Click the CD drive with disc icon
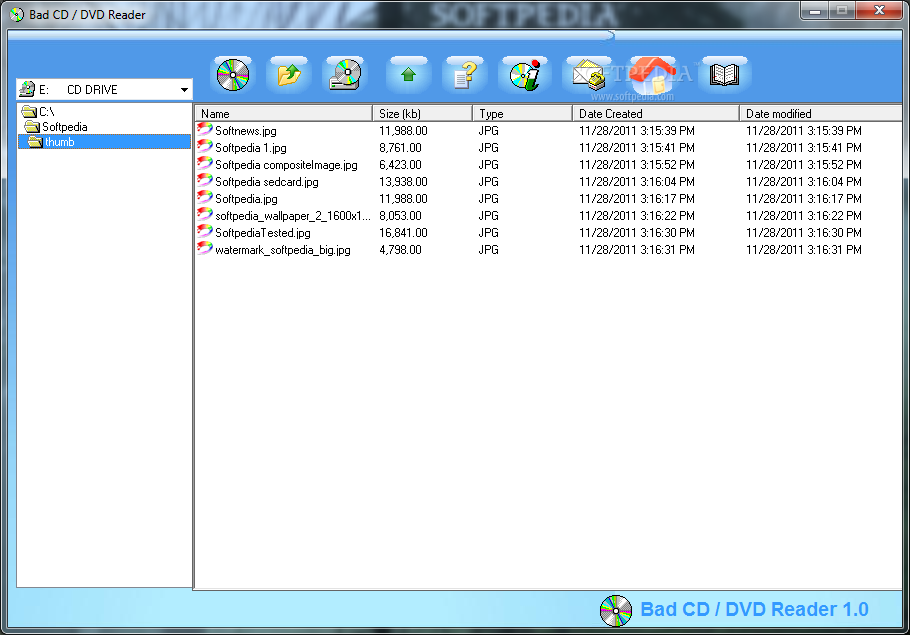Viewport: 910px width, 635px height. [x=345, y=75]
